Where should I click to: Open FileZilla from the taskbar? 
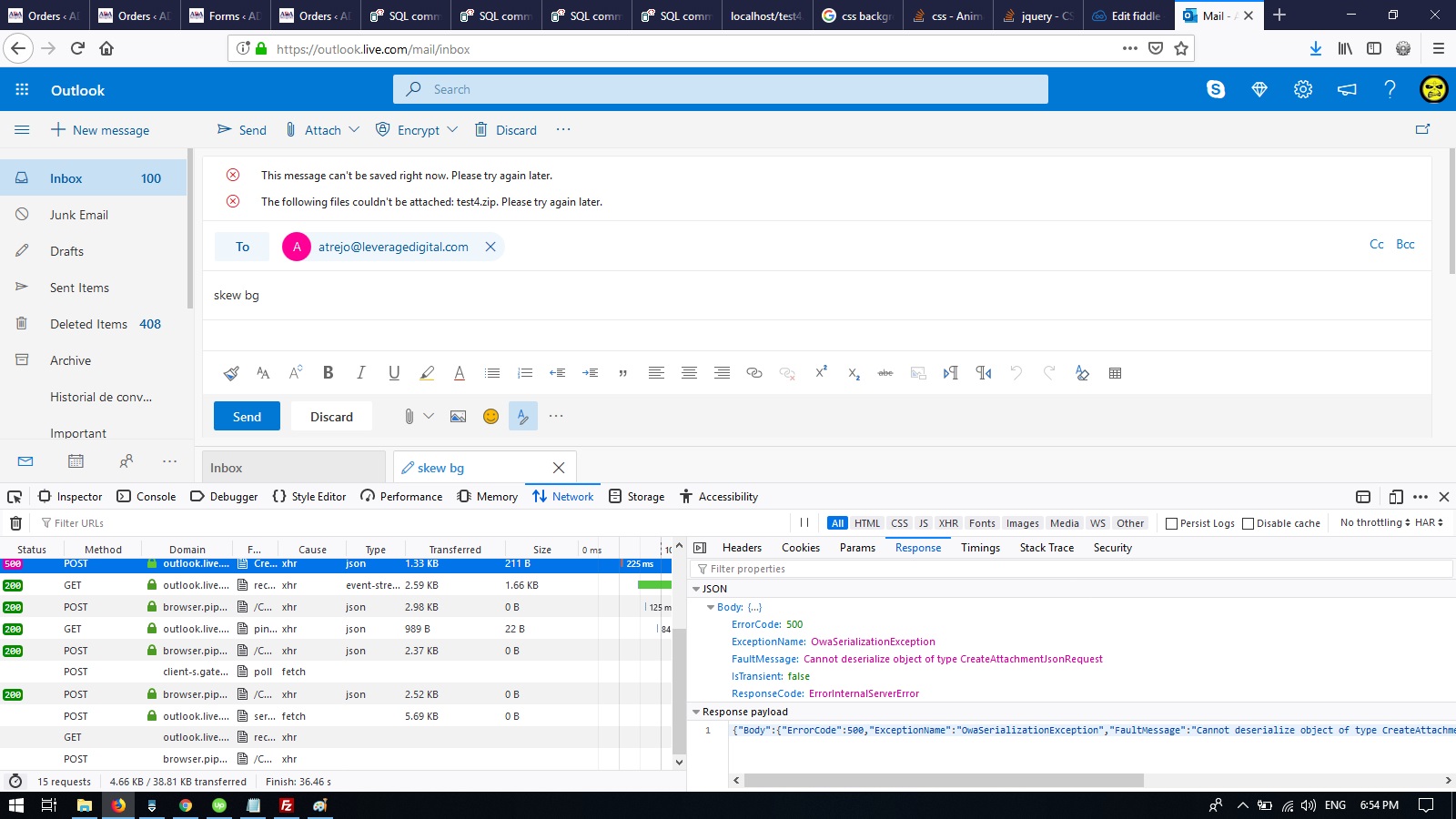(x=286, y=804)
